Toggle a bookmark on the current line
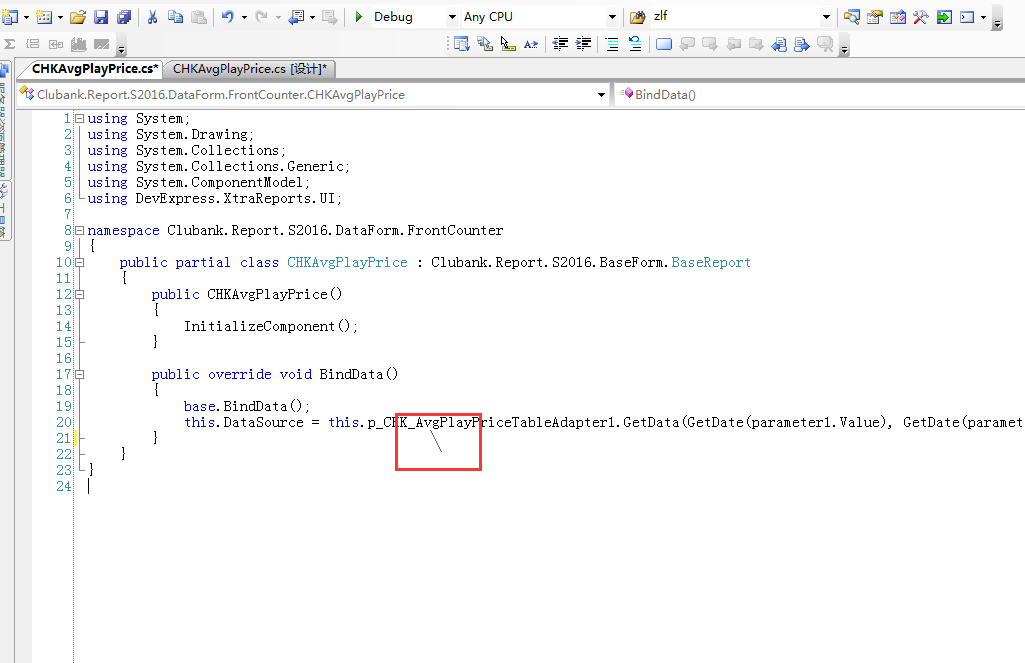1025x663 pixels. (664, 44)
